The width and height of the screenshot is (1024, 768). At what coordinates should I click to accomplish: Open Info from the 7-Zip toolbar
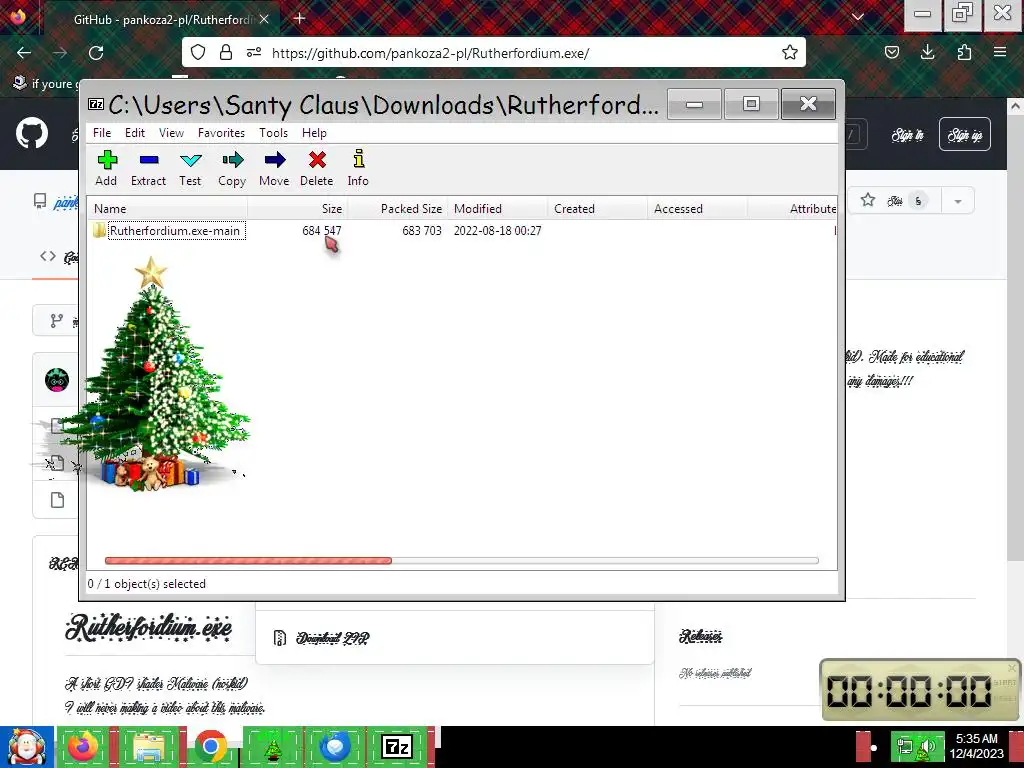click(358, 168)
